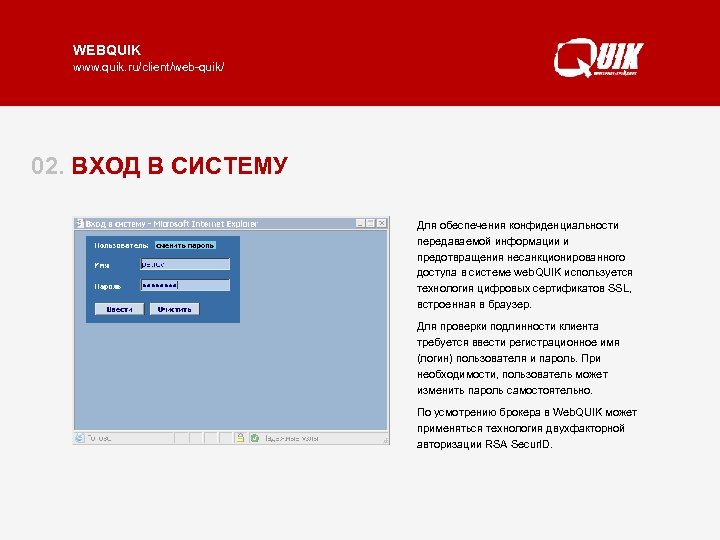The width and height of the screenshot is (720, 540).
Task: Click the SSL padlock icon in status bar
Action: pos(240,438)
